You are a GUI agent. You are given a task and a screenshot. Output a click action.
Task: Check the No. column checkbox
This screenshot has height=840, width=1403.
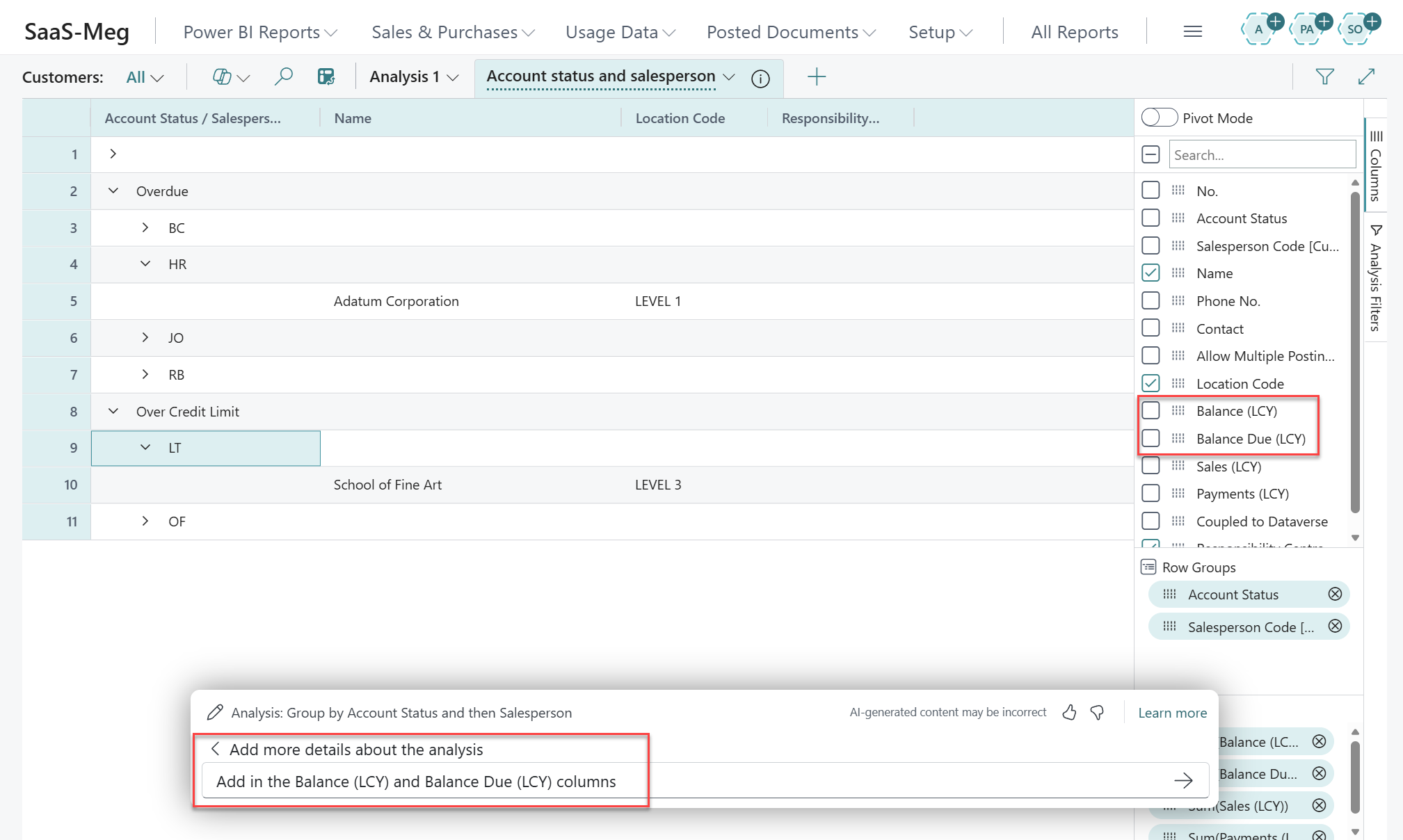[x=1151, y=190]
